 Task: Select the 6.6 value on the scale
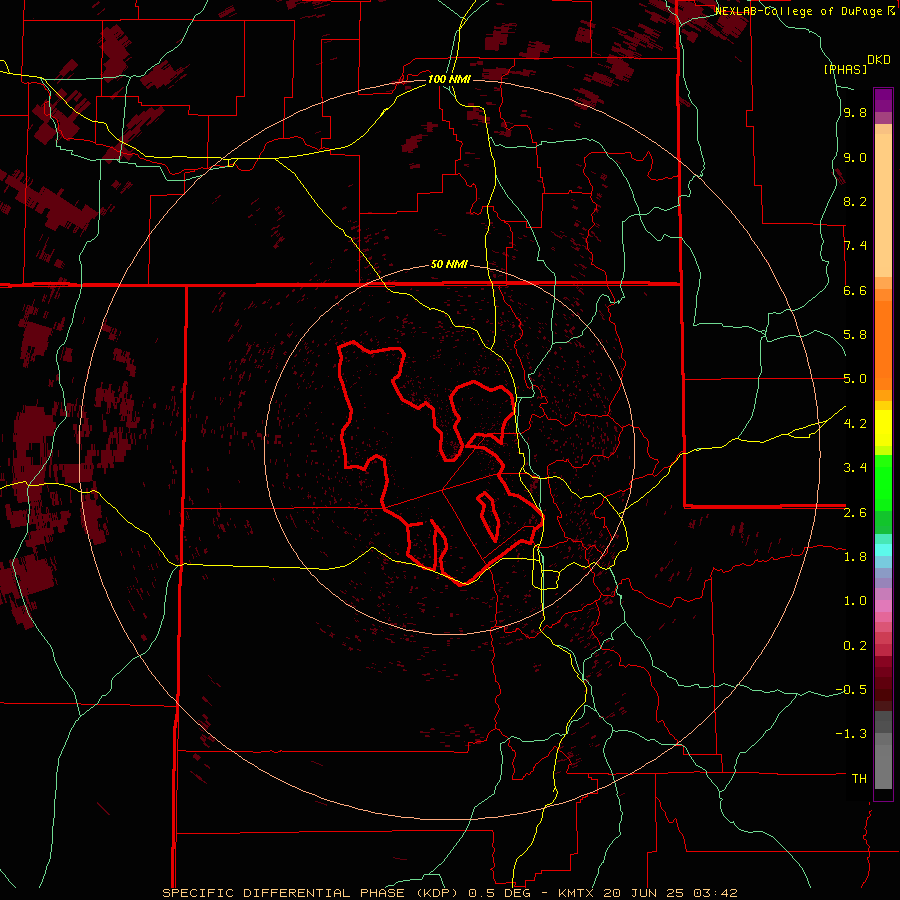[x=855, y=290]
